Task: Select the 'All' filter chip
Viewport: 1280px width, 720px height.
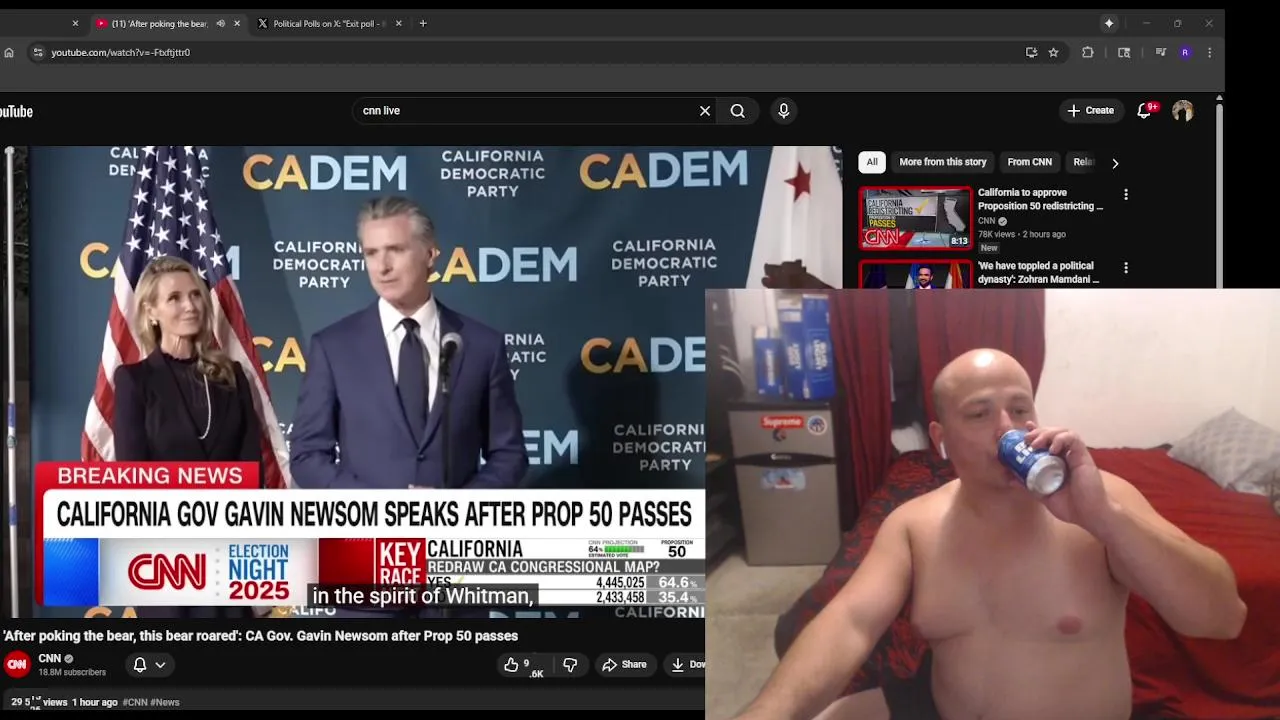Action: pyautogui.click(x=872, y=162)
